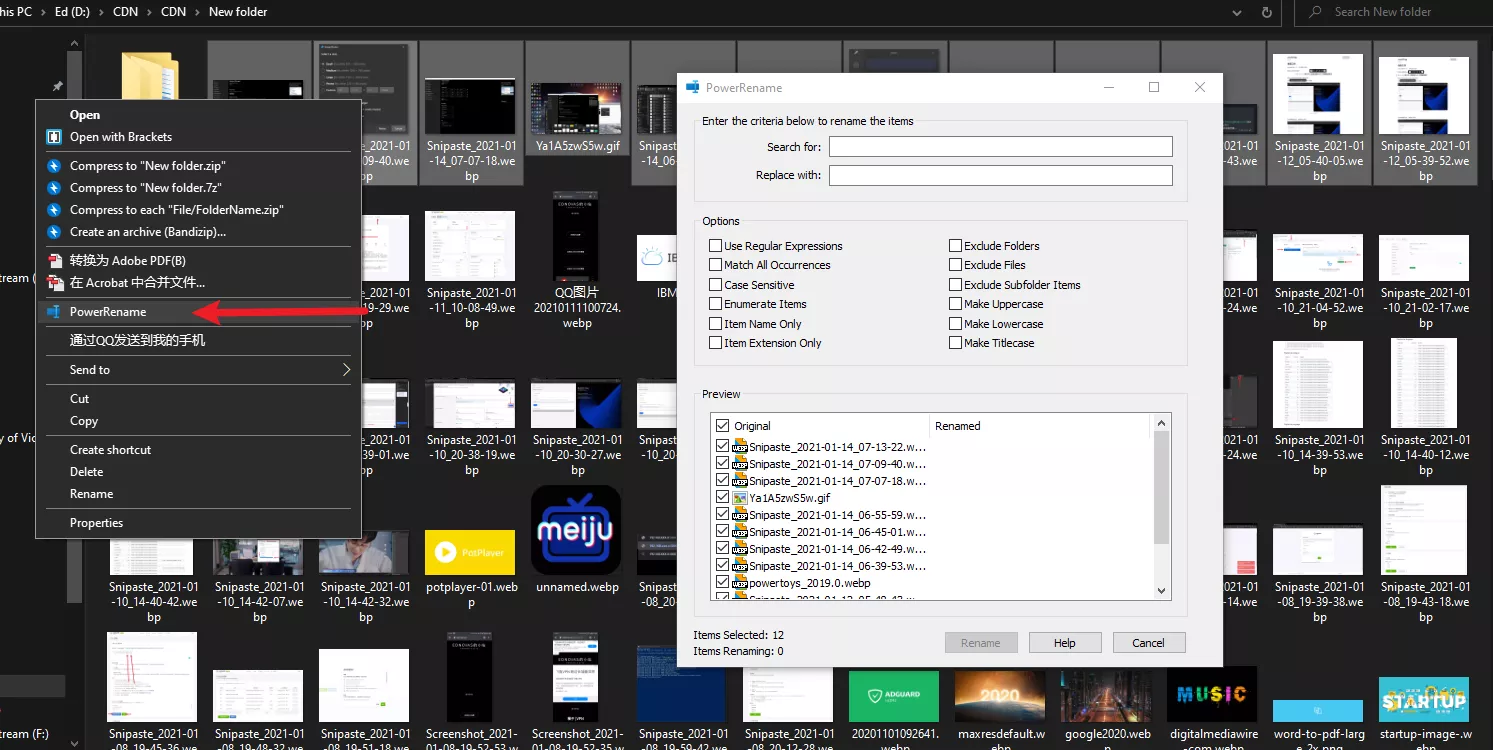Click the meiju TV icon thumbnail
The width and height of the screenshot is (1493, 750).
pyautogui.click(x=575, y=530)
